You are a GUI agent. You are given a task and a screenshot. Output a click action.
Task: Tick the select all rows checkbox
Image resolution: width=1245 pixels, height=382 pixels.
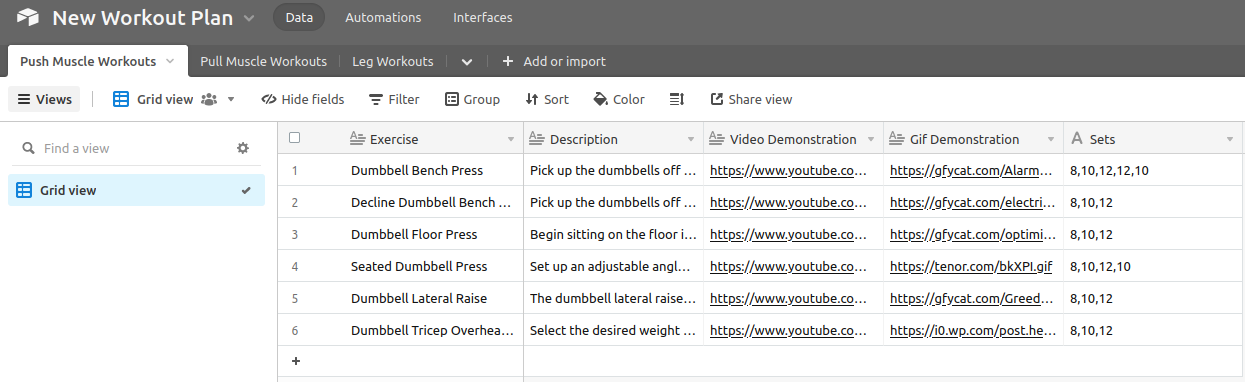click(x=294, y=138)
